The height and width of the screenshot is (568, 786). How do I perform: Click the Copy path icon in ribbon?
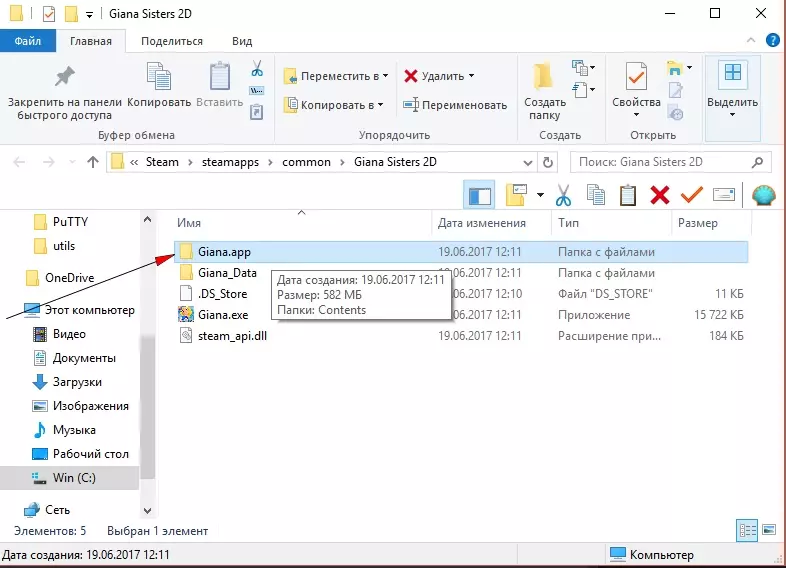pyautogui.click(x=257, y=91)
